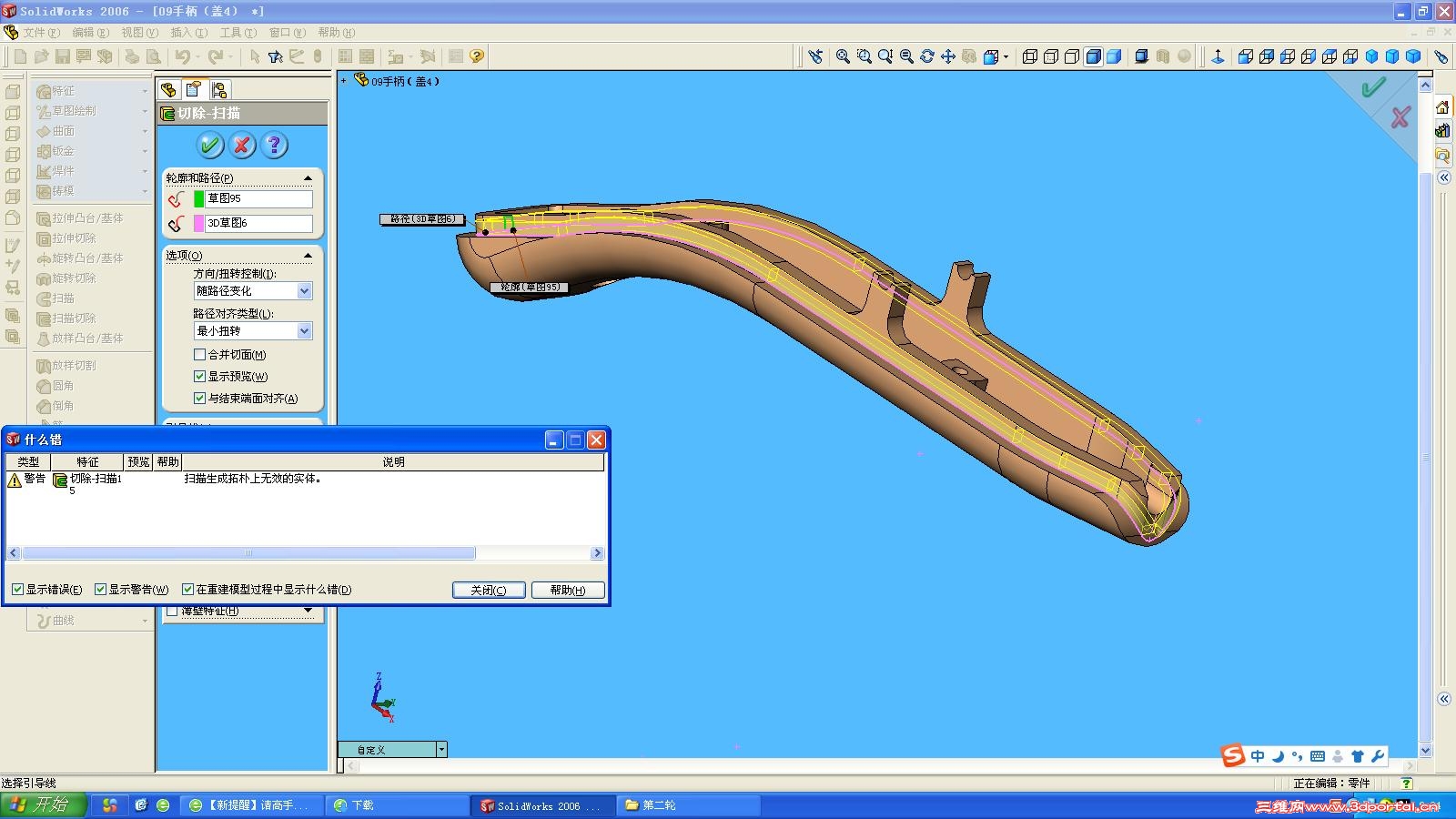This screenshot has height=819, width=1456.
Task: Click the pink path color swatch
Action: click(x=199, y=224)
